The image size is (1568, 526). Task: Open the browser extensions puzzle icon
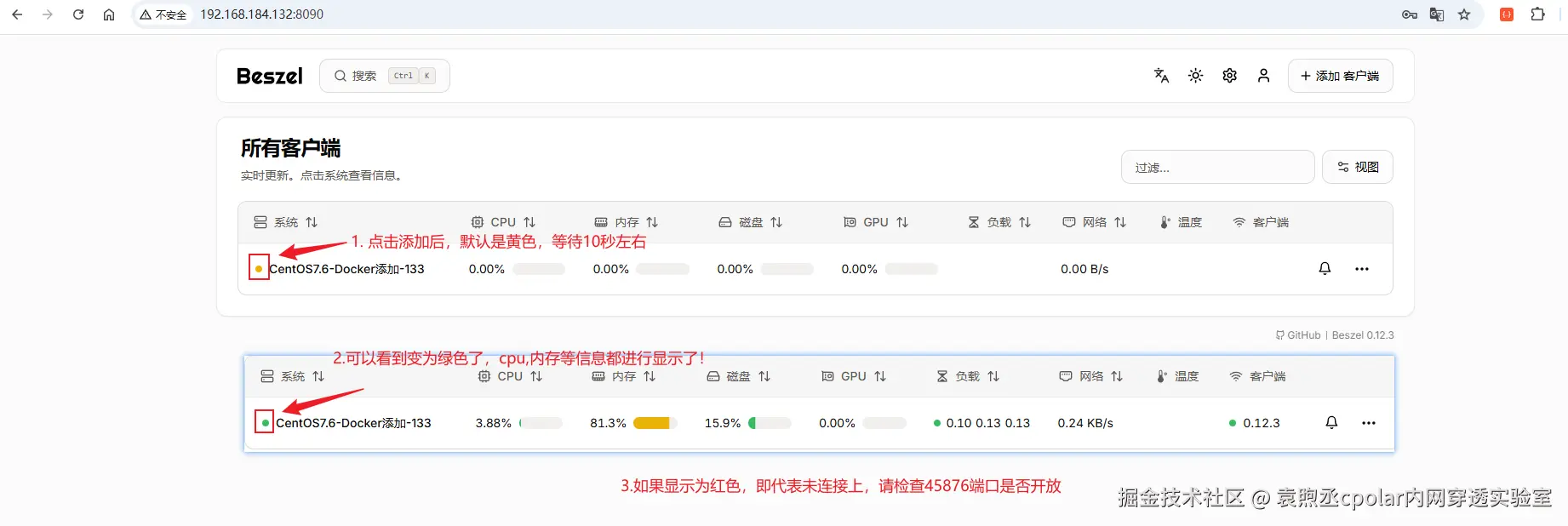pyautogui.click(x=1537, y=14)
